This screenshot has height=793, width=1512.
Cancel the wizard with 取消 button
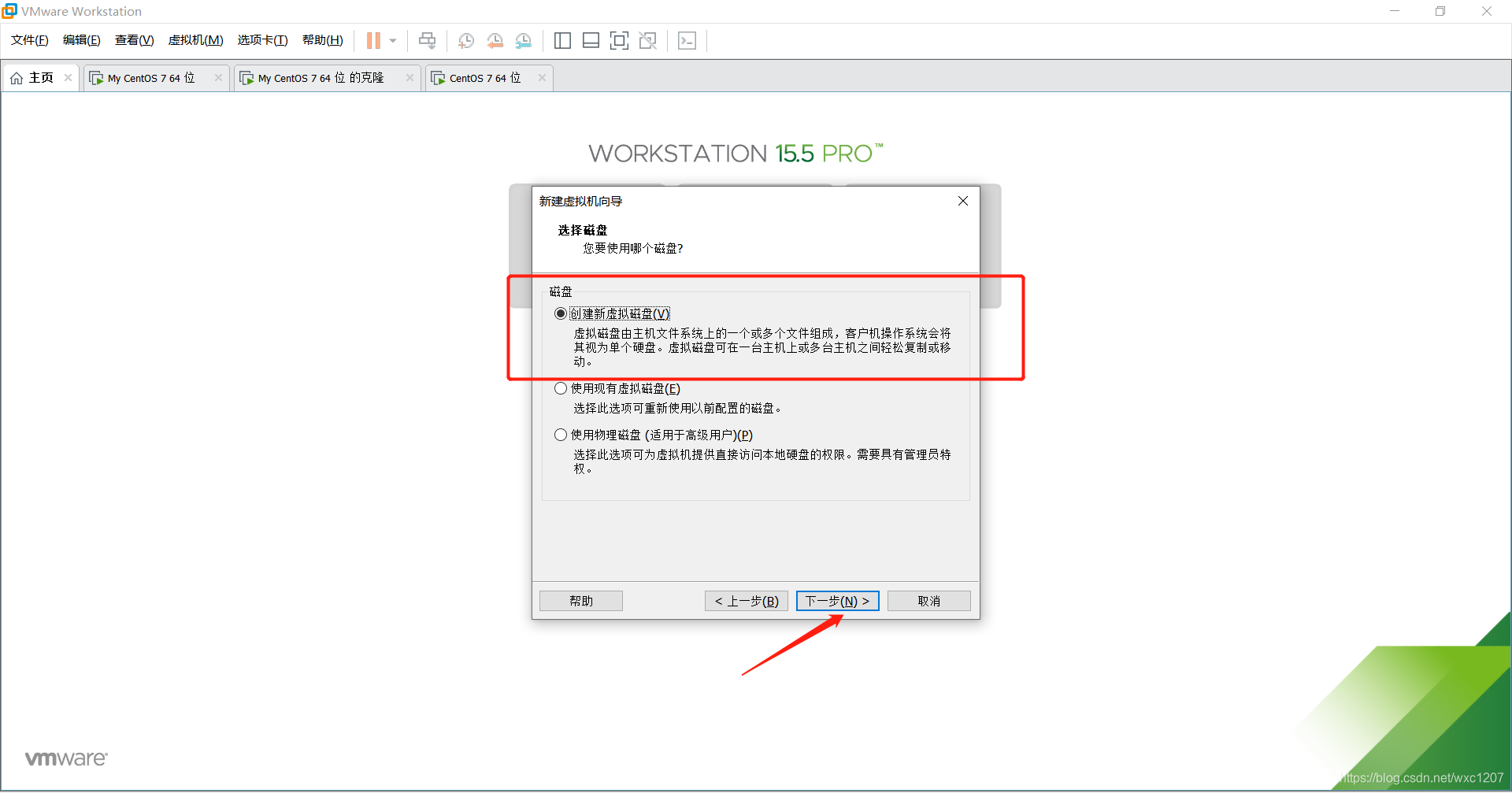coord(929,601)
